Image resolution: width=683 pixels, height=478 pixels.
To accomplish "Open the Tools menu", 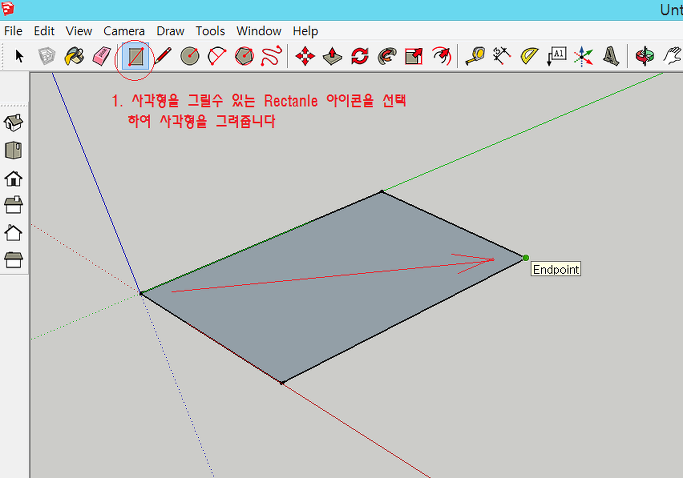I will 210,31.
